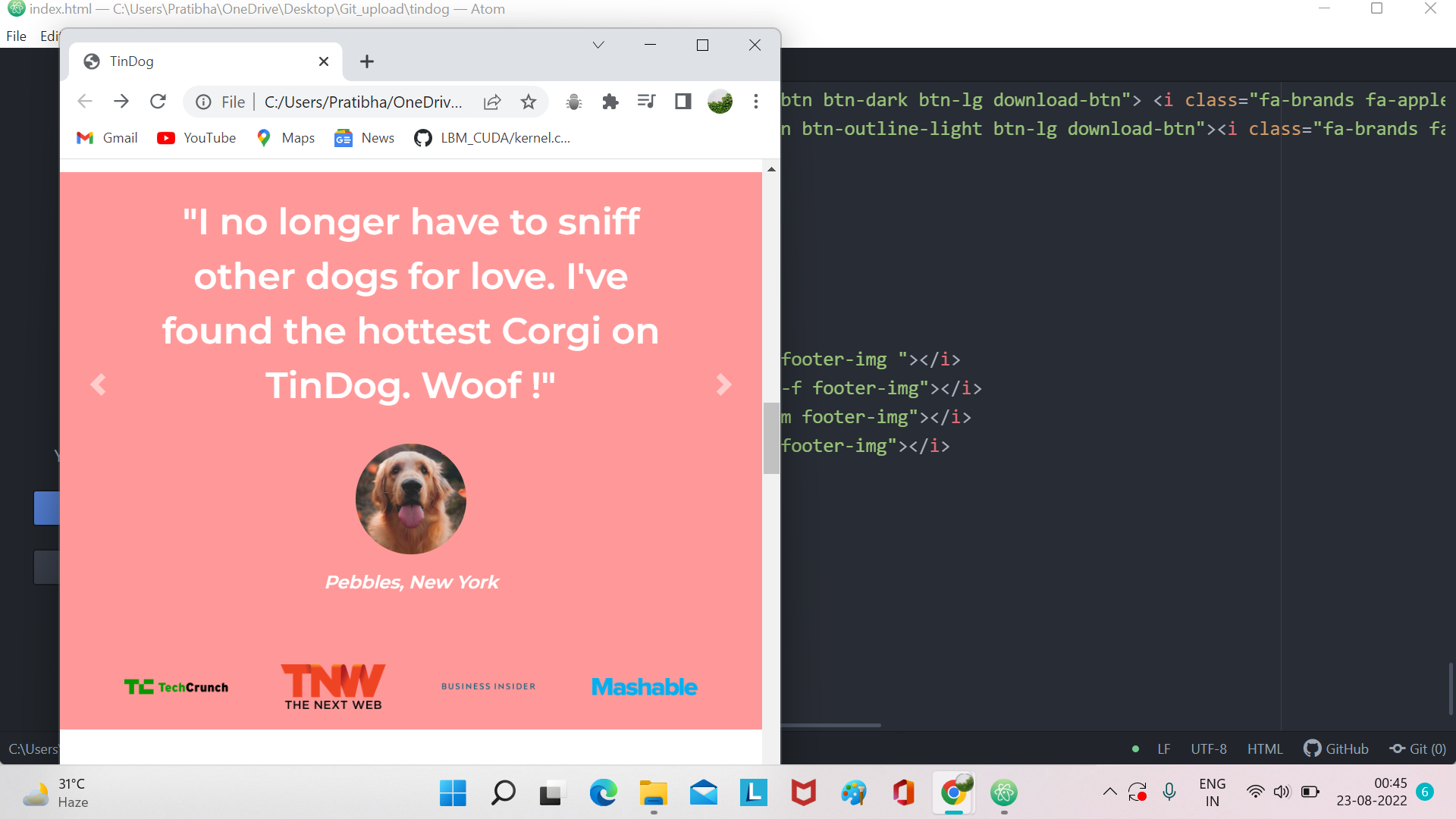The image size is (1456, 819).
Task: Mute system sound via taskbar volume icon
Action: click(1282, 792)
